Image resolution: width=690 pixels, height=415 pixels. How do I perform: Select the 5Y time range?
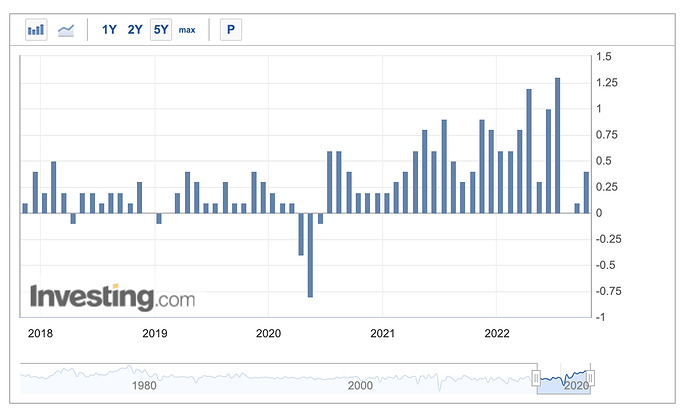coord(161,30)
